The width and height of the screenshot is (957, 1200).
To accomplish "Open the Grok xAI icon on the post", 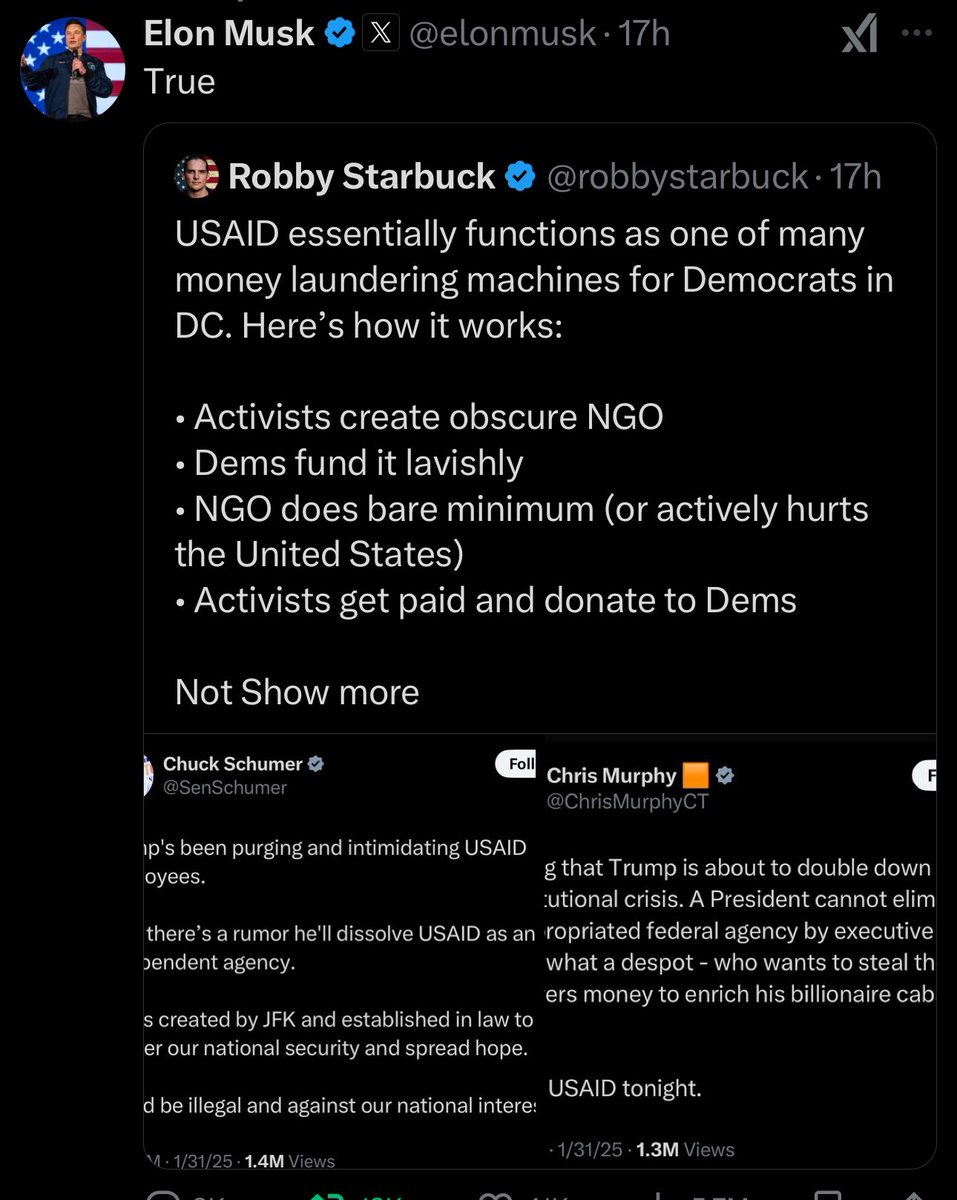I will [859, 36].
